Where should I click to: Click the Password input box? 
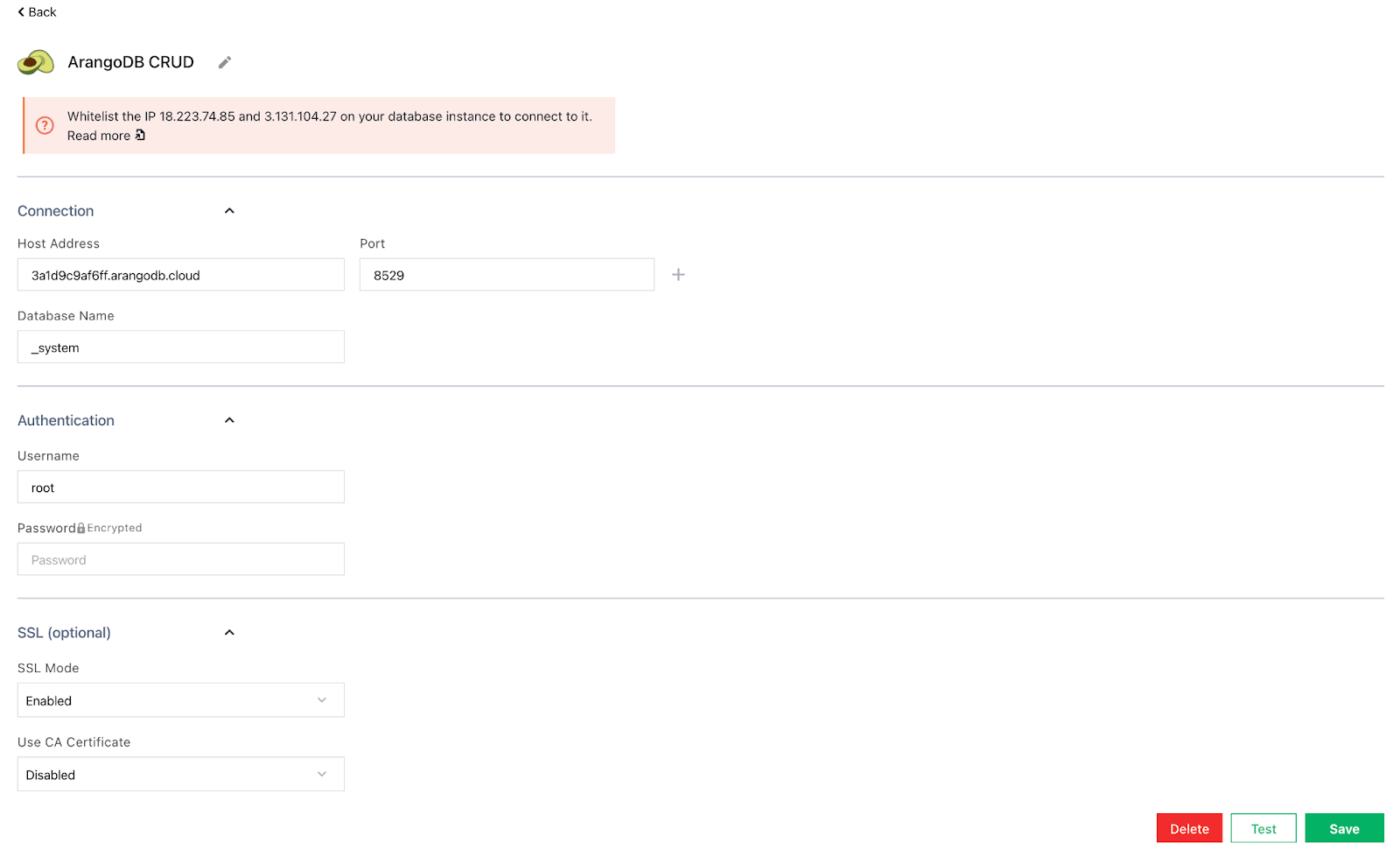pyautogui.click(x=180, y=559)
